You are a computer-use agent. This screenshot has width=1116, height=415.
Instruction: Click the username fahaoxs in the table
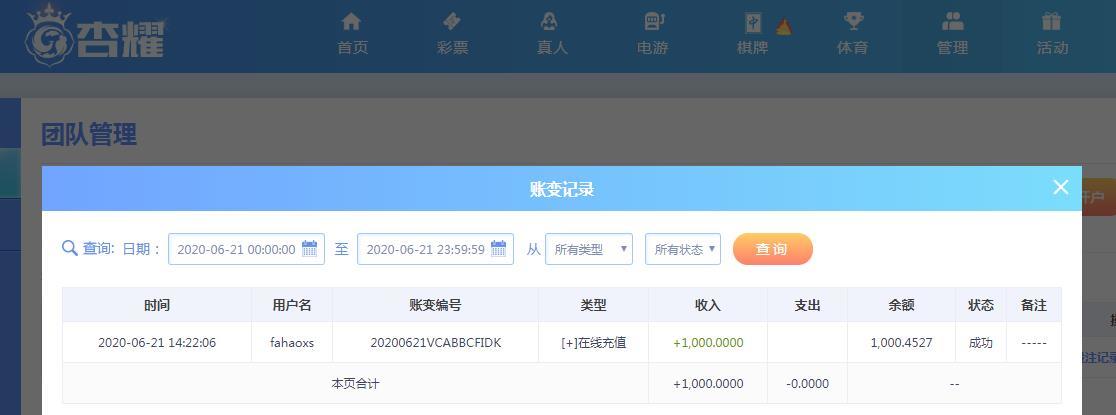tap(292, 343)
